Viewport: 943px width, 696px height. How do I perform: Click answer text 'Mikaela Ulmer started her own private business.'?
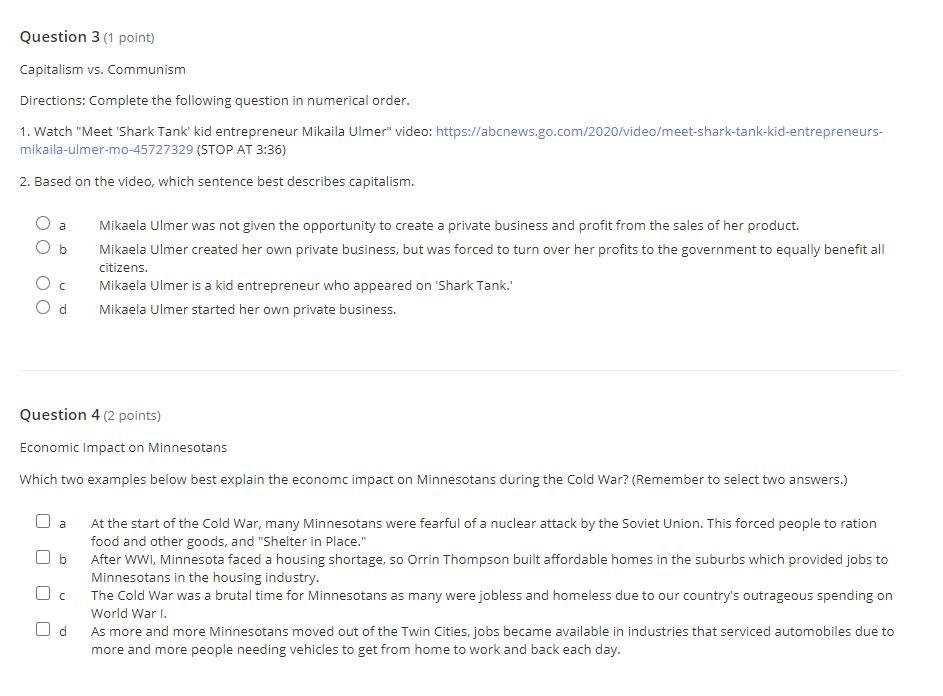(247, 309)
